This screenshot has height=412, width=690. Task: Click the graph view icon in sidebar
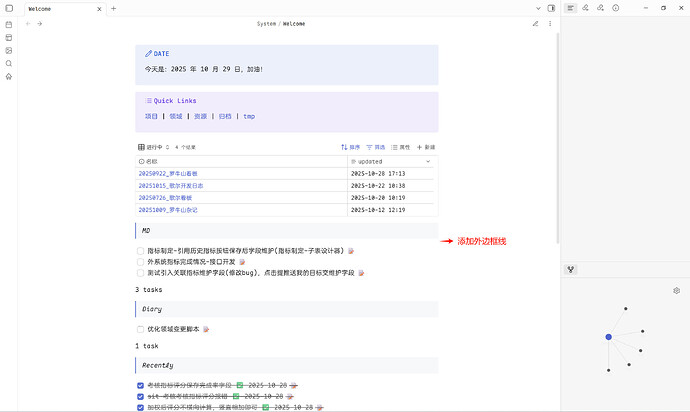tap(570, 269)
